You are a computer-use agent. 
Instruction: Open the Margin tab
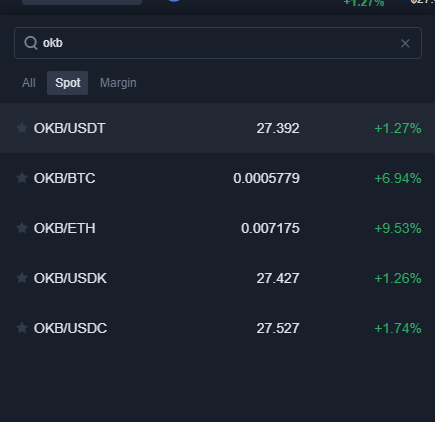pos(118,83)
